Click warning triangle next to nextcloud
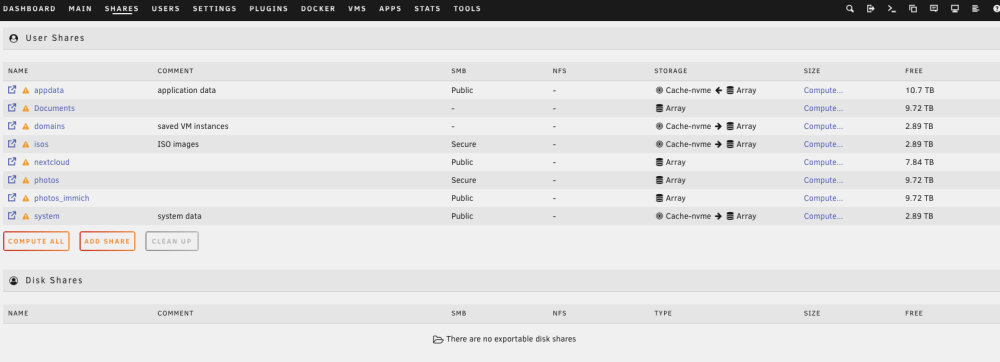The width and height of the screenshot is (1000, 362). (x=26, y=163)
